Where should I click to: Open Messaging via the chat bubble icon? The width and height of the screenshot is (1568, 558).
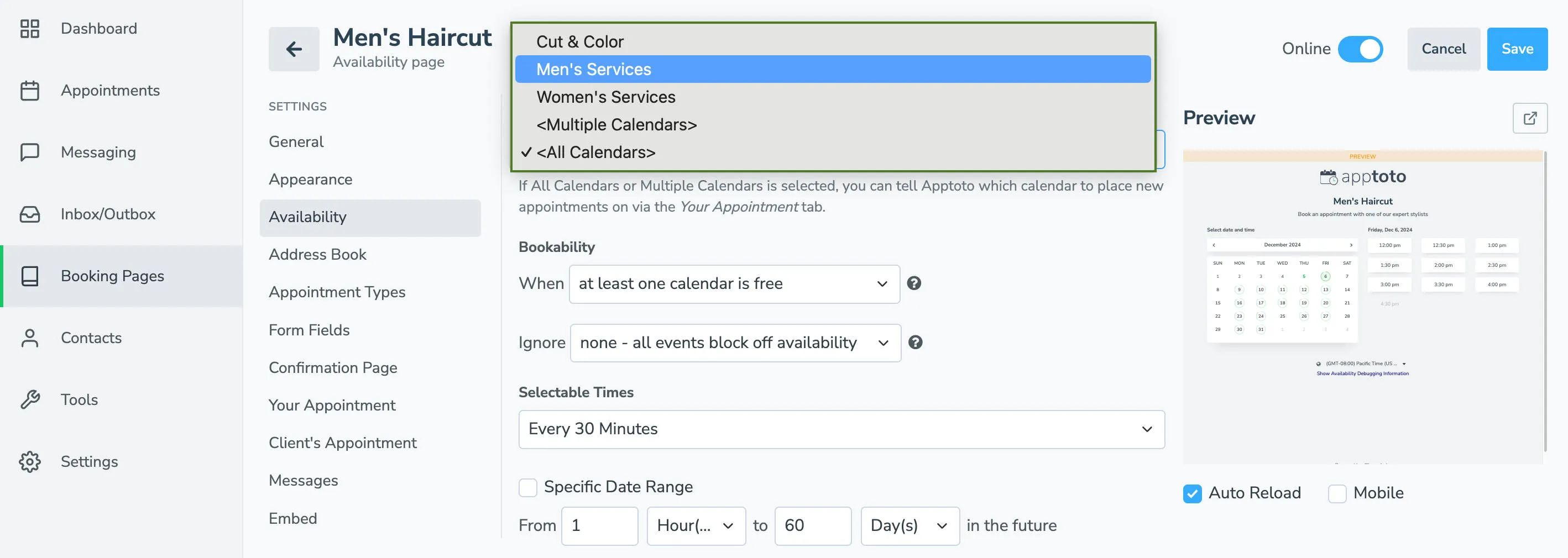(29, 152)
